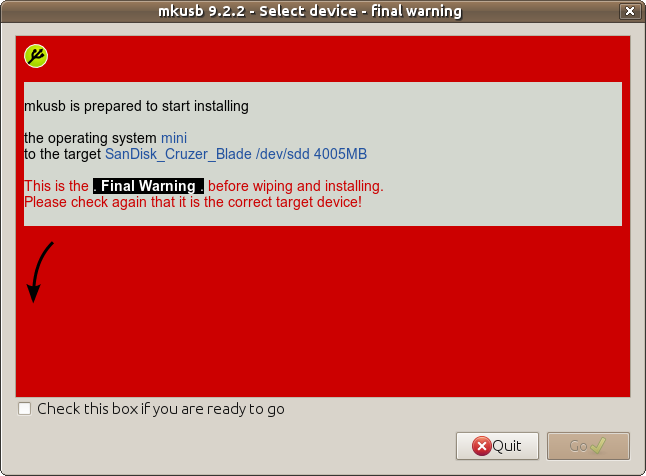
Task: Click the '/dev/sdd' device path
Action: pyautogui.click(x=283, y=154)
